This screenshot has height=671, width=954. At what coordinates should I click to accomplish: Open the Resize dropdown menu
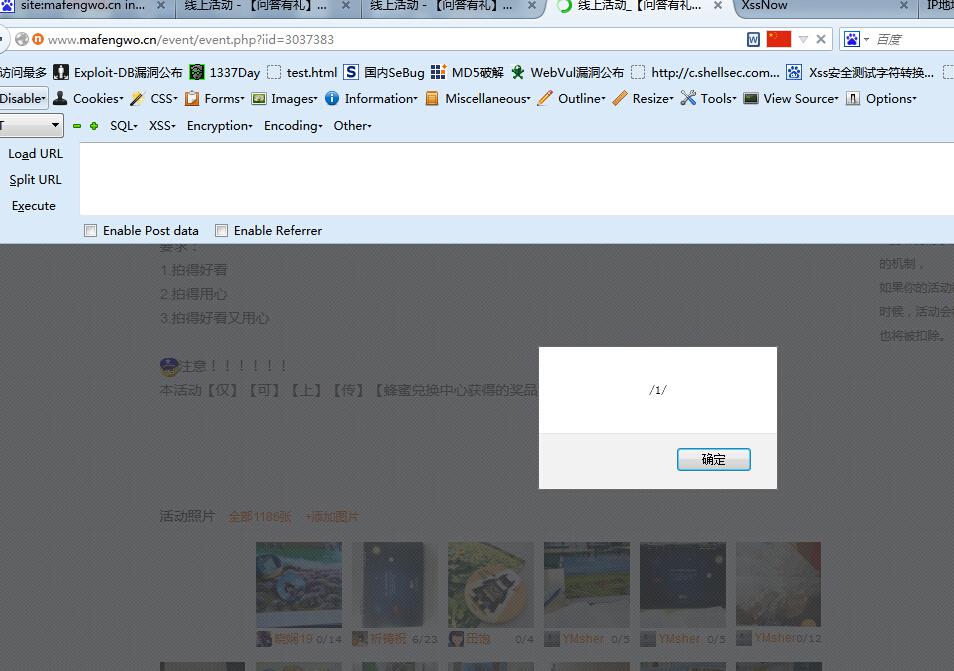click(653, 99)
